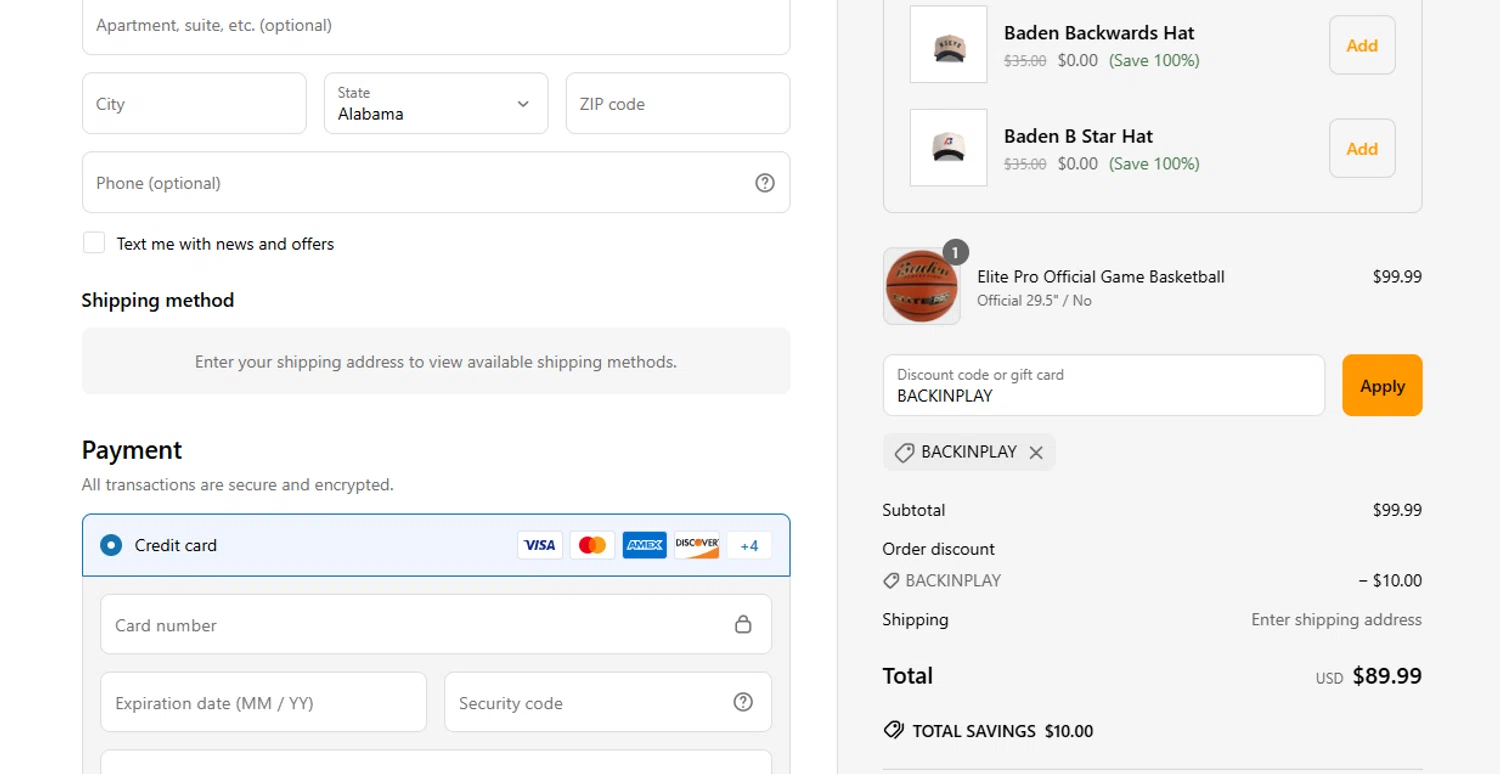Click the Visa card logo

(540, 545)
